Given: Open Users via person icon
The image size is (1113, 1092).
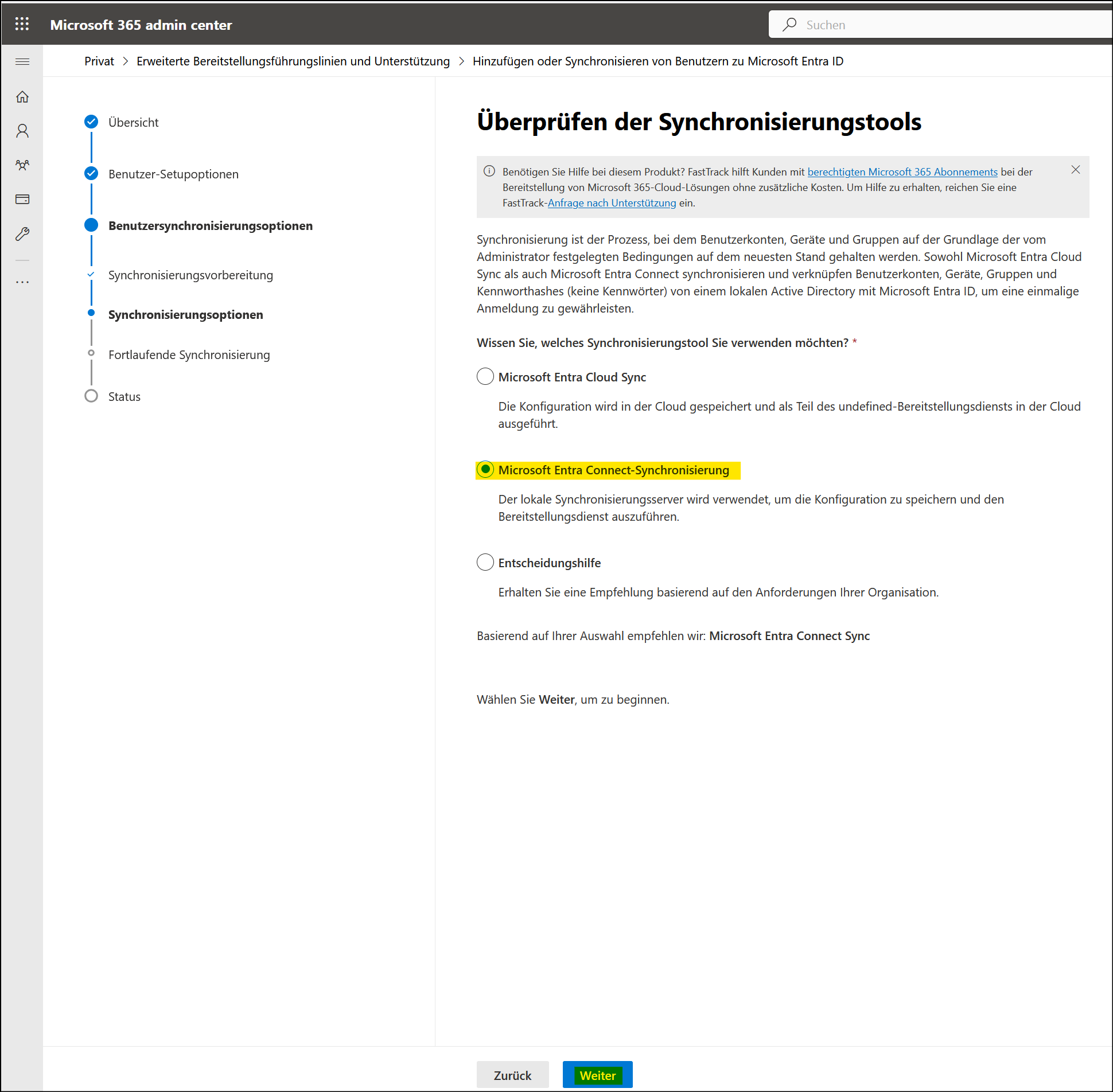Looking at the screenshot, I should [x=22, y=131].
